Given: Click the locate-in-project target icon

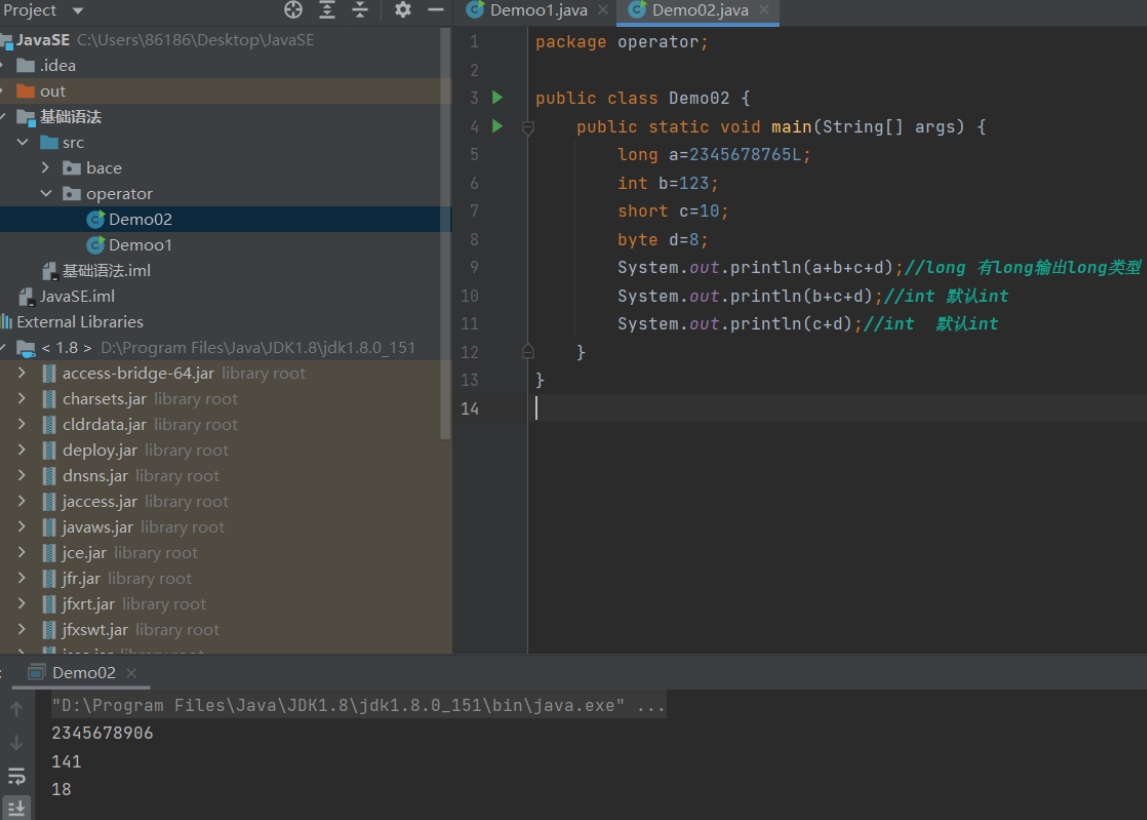Looking at the screenshot, I should click(293, 10).
